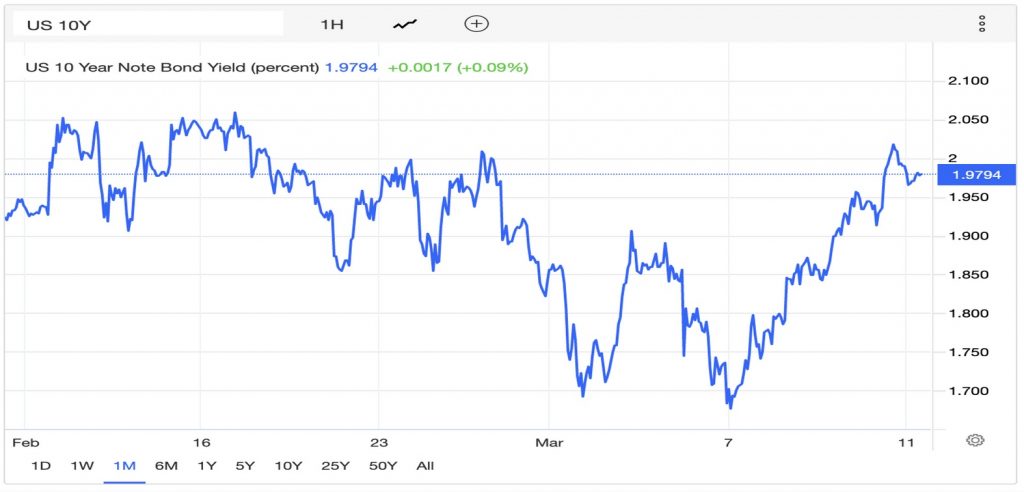Click the 1.9794 current price label on axis

(978, 175)
